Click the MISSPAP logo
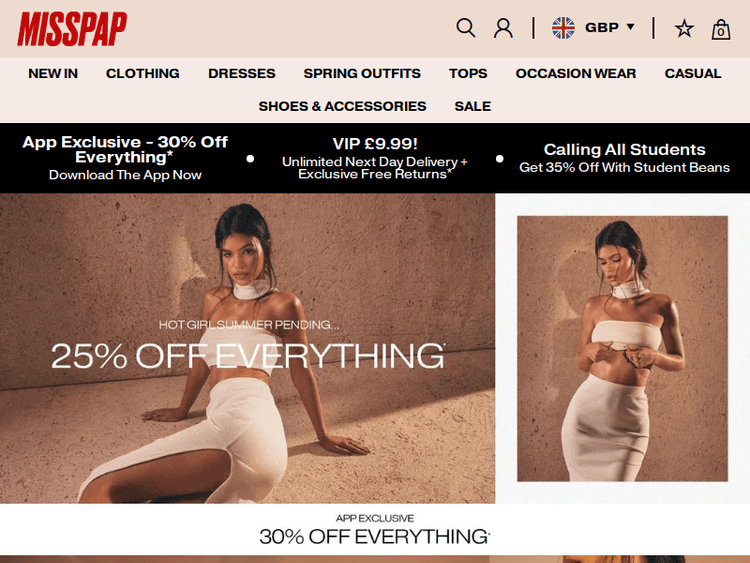 [72, 29]
